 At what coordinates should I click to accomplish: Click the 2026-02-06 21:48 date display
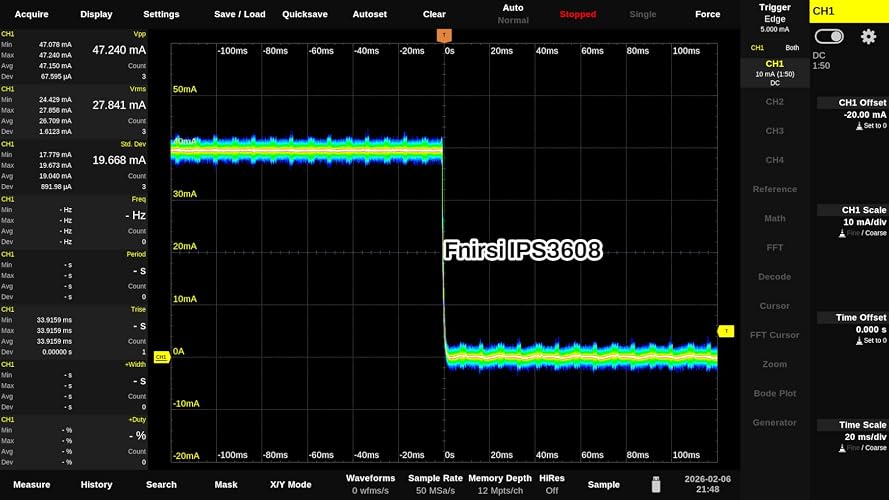[708, 485]
